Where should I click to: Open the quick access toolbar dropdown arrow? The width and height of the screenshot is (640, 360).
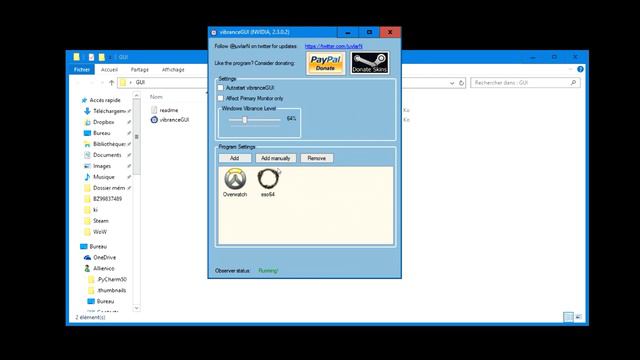point(110,57)
